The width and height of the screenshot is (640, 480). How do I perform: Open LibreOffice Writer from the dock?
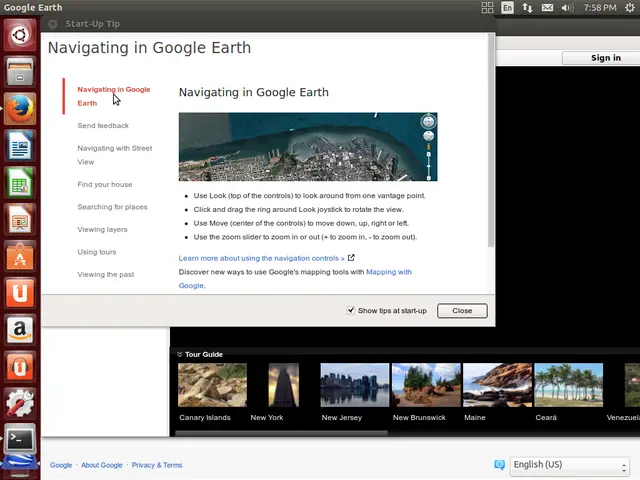(20, 145)
